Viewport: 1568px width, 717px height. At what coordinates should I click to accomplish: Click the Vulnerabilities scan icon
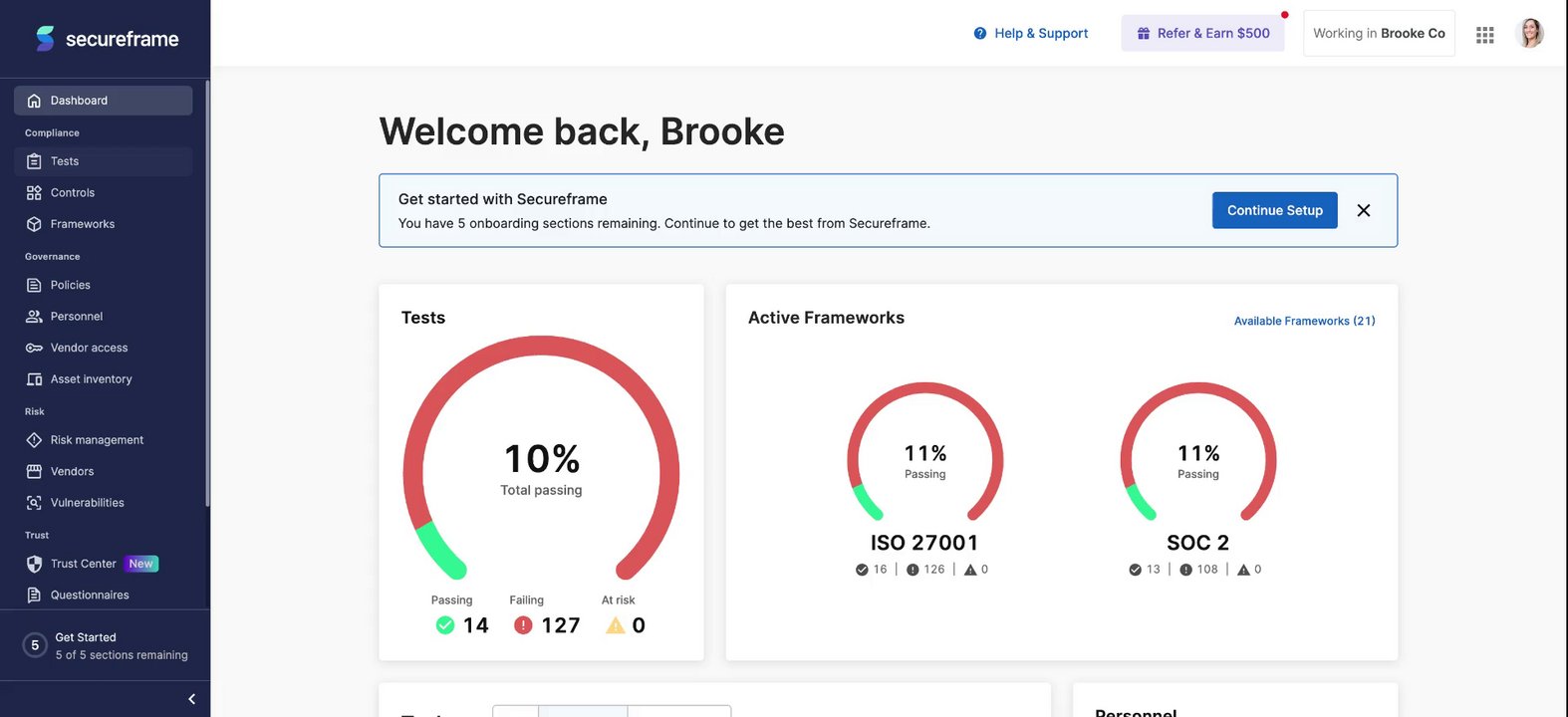click(x=34, y=503)
